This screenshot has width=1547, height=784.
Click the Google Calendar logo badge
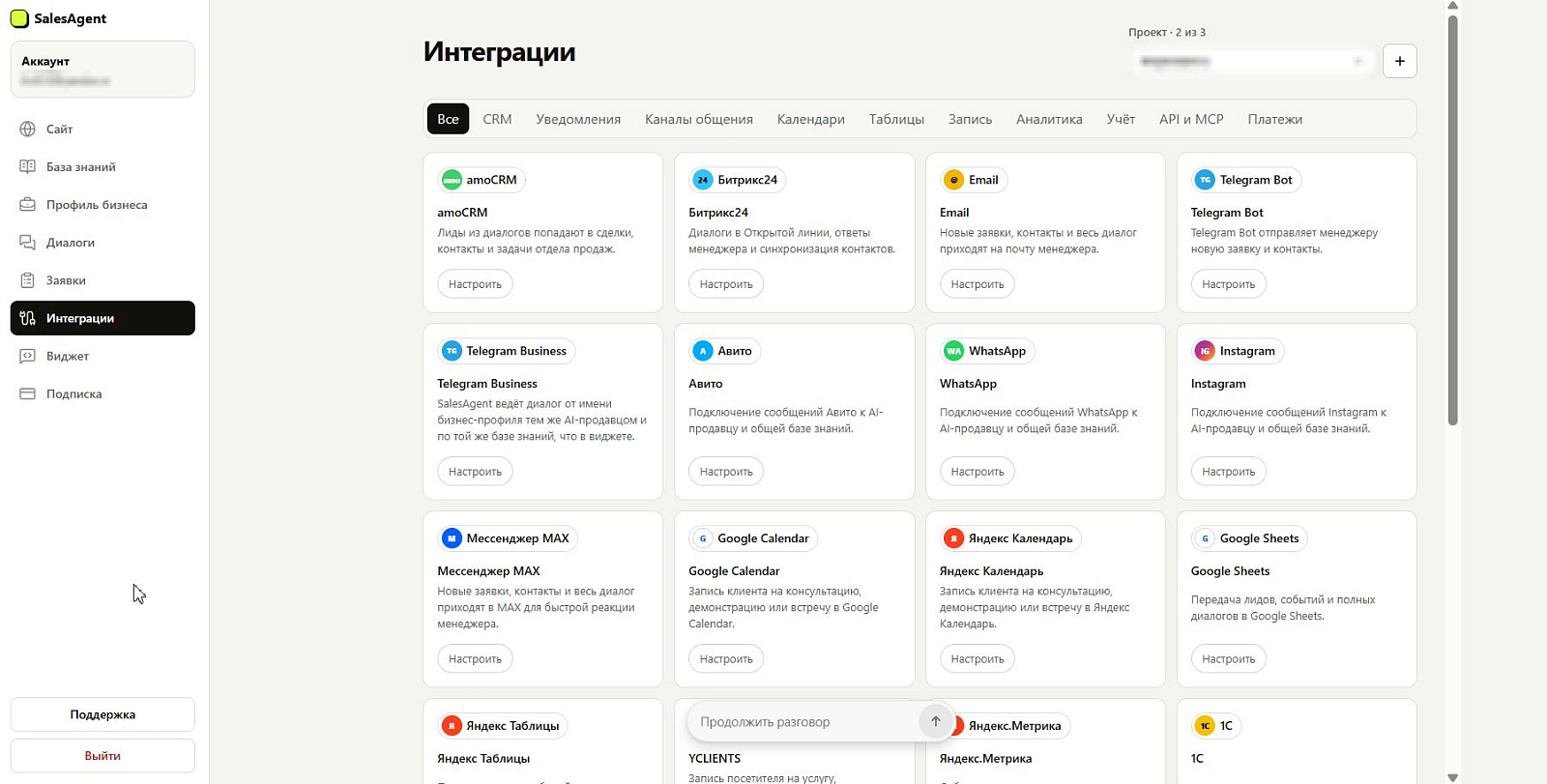click(x=703, y=538)
